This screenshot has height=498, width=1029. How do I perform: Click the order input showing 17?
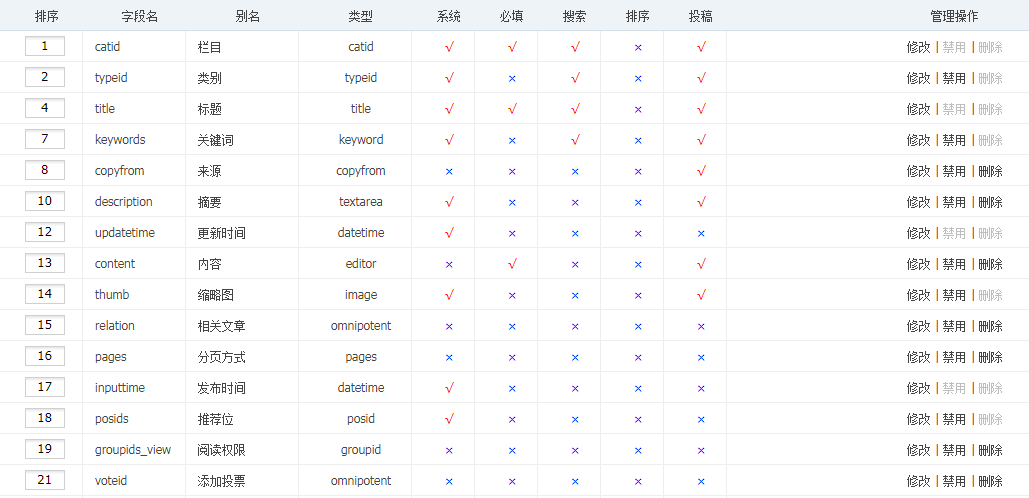45,387
